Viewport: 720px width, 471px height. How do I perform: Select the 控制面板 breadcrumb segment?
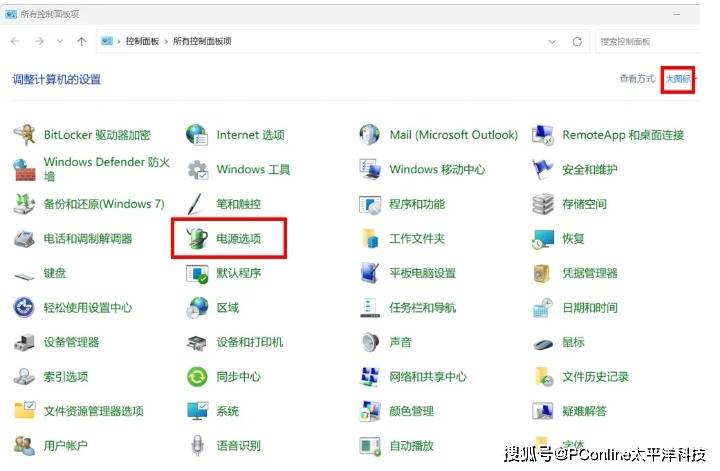click(x=142, y=41)
